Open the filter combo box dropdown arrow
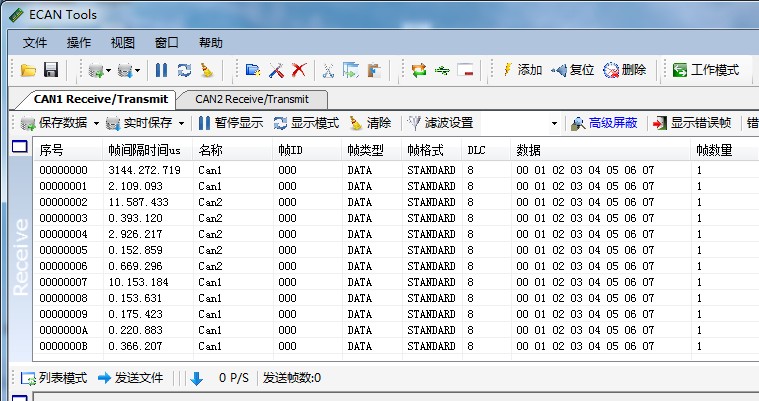The height and width of the screenshot is (401, 759). point(554,123)
